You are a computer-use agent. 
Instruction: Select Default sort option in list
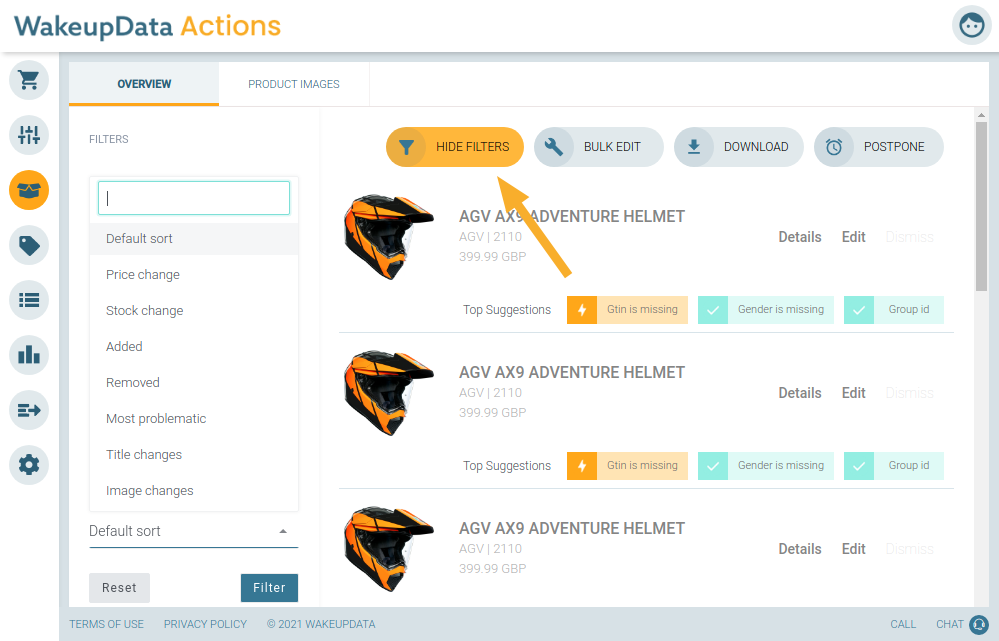194,239
